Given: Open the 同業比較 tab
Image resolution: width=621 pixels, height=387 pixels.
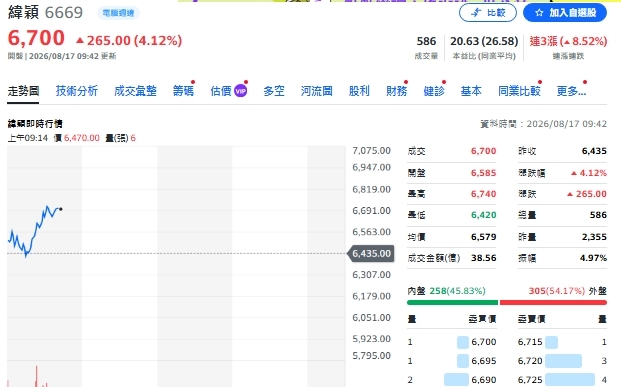Looking at the screenshot, I should 519,91.
